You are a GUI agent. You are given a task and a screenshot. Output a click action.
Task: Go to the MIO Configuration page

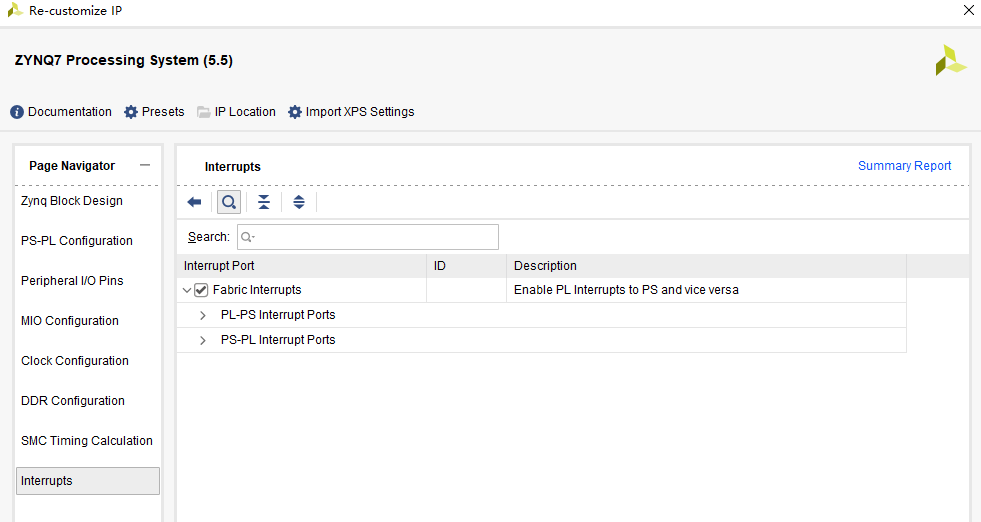point(70,321)
